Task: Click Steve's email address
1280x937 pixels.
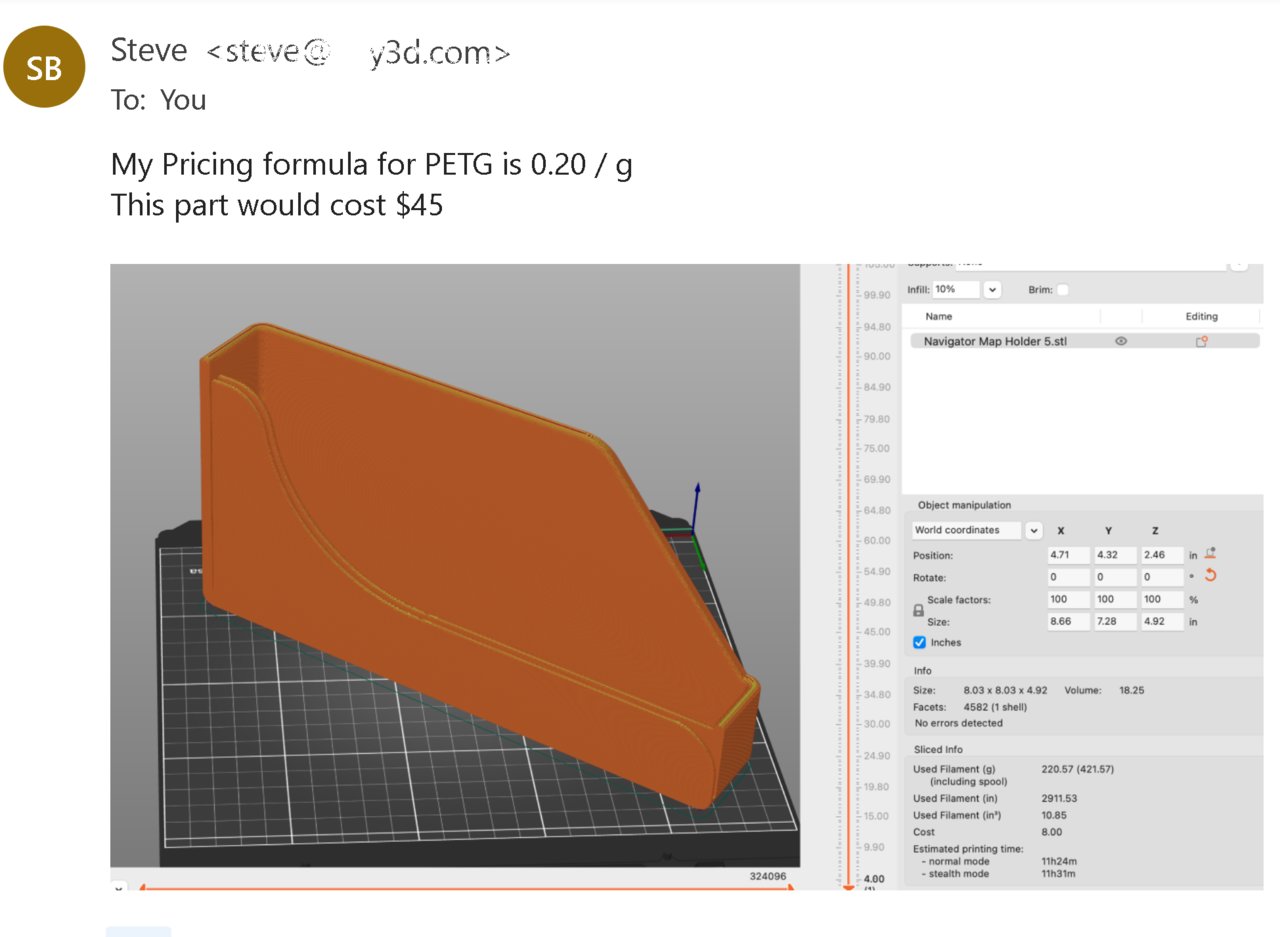Action: pyautogui.click(x=358, y=52)
